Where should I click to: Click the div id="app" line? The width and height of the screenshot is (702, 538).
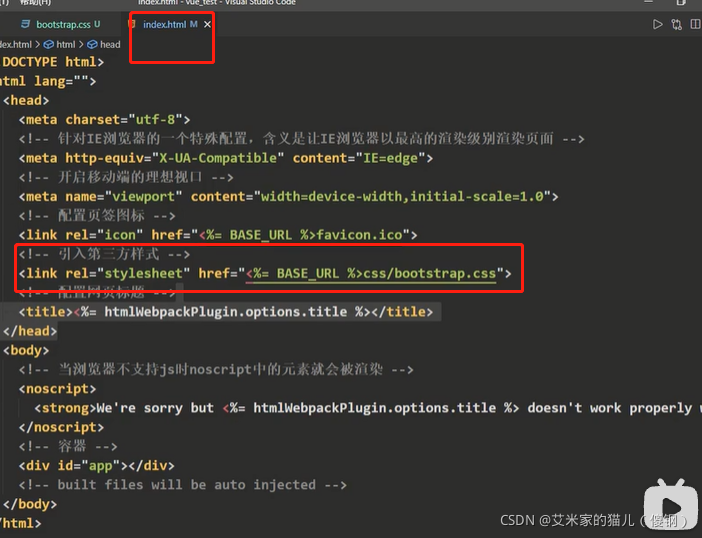click(x=96, y=466)
